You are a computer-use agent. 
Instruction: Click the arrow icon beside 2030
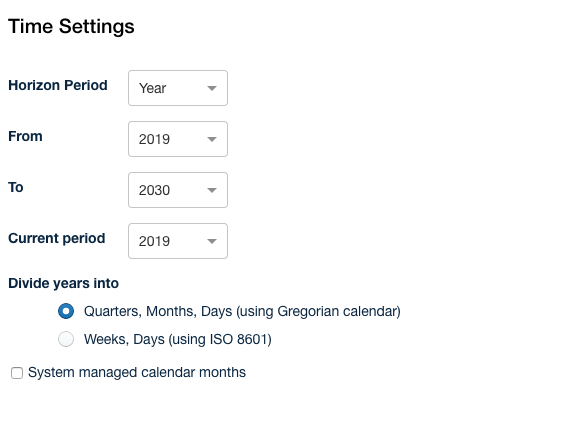[212, 190]
